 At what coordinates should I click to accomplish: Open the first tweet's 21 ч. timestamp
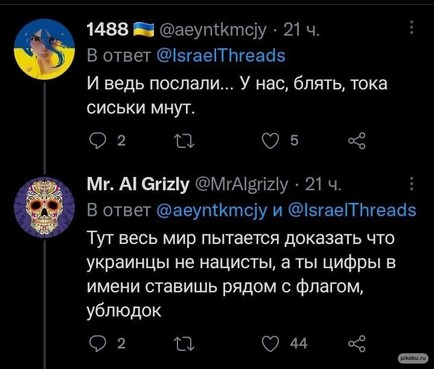301,30
